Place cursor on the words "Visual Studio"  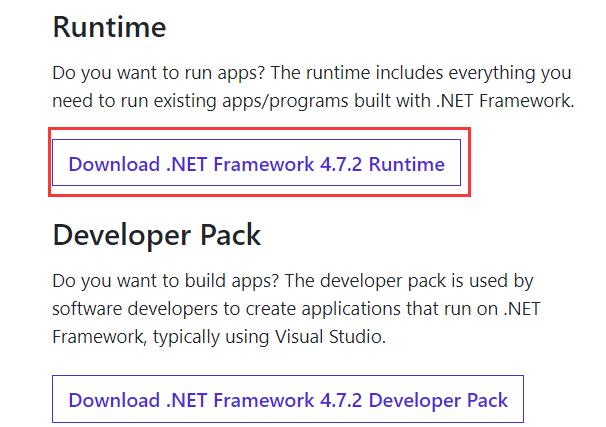point(330,337)
